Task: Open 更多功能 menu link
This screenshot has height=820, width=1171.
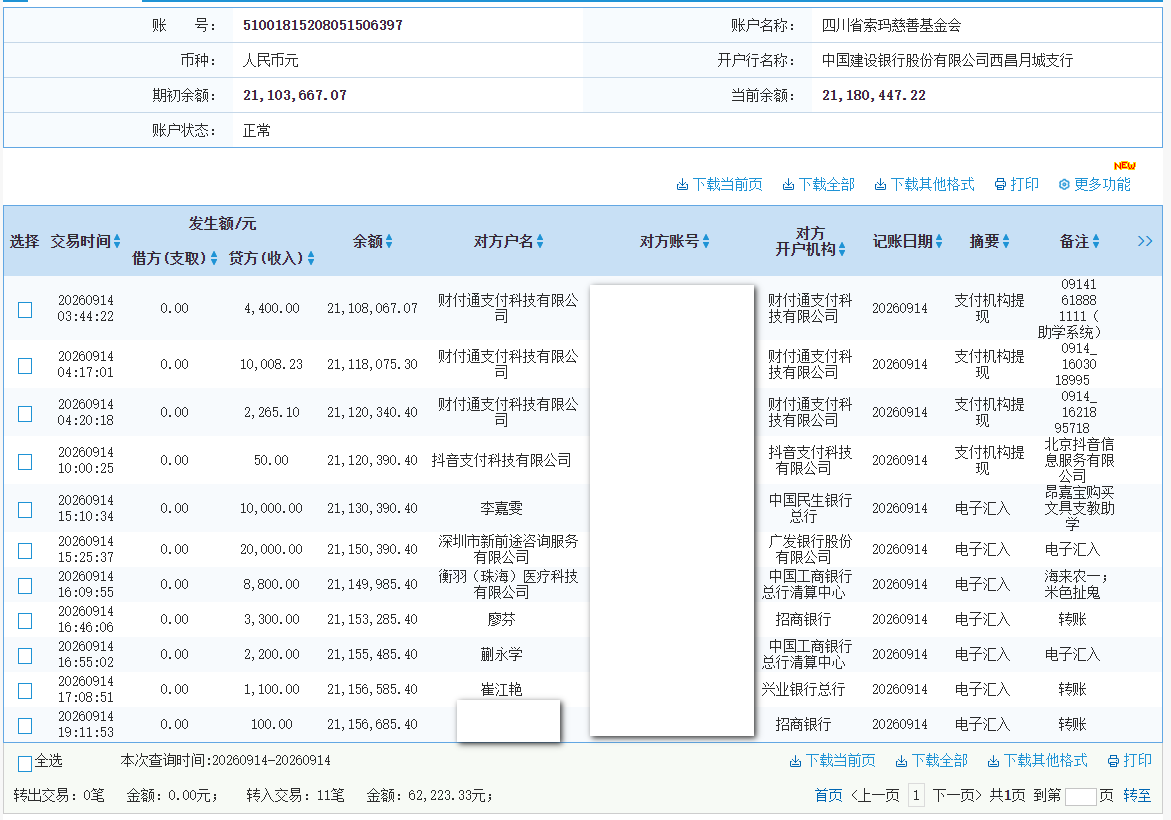Action: pyautogui.click(x=1102, y=184)
